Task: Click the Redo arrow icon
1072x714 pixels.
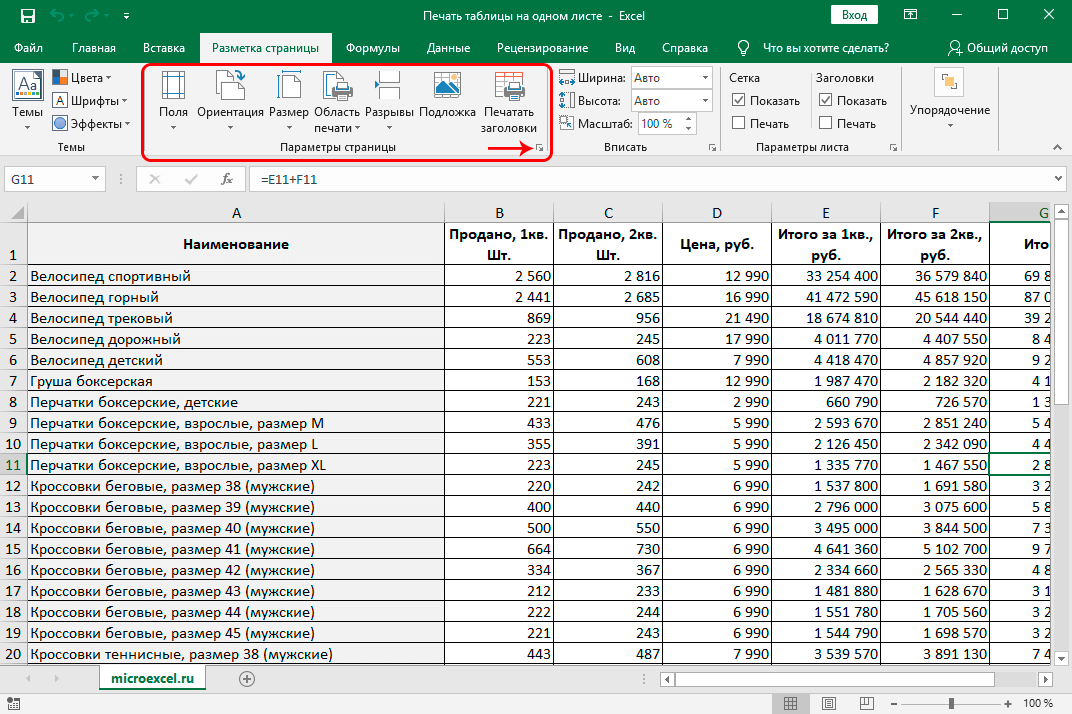Action: pyautogui.click(x=90, y=15)
